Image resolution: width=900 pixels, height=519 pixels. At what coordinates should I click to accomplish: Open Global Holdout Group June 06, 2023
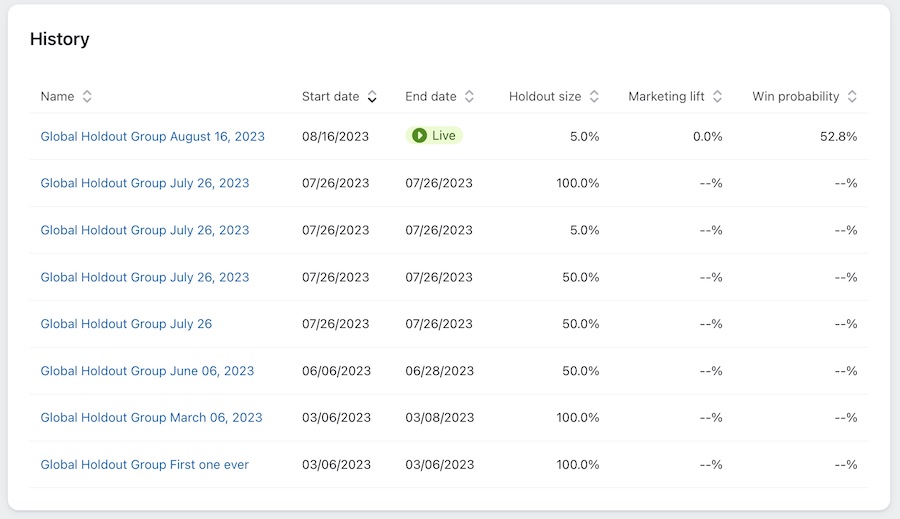[x=147, y=371]
